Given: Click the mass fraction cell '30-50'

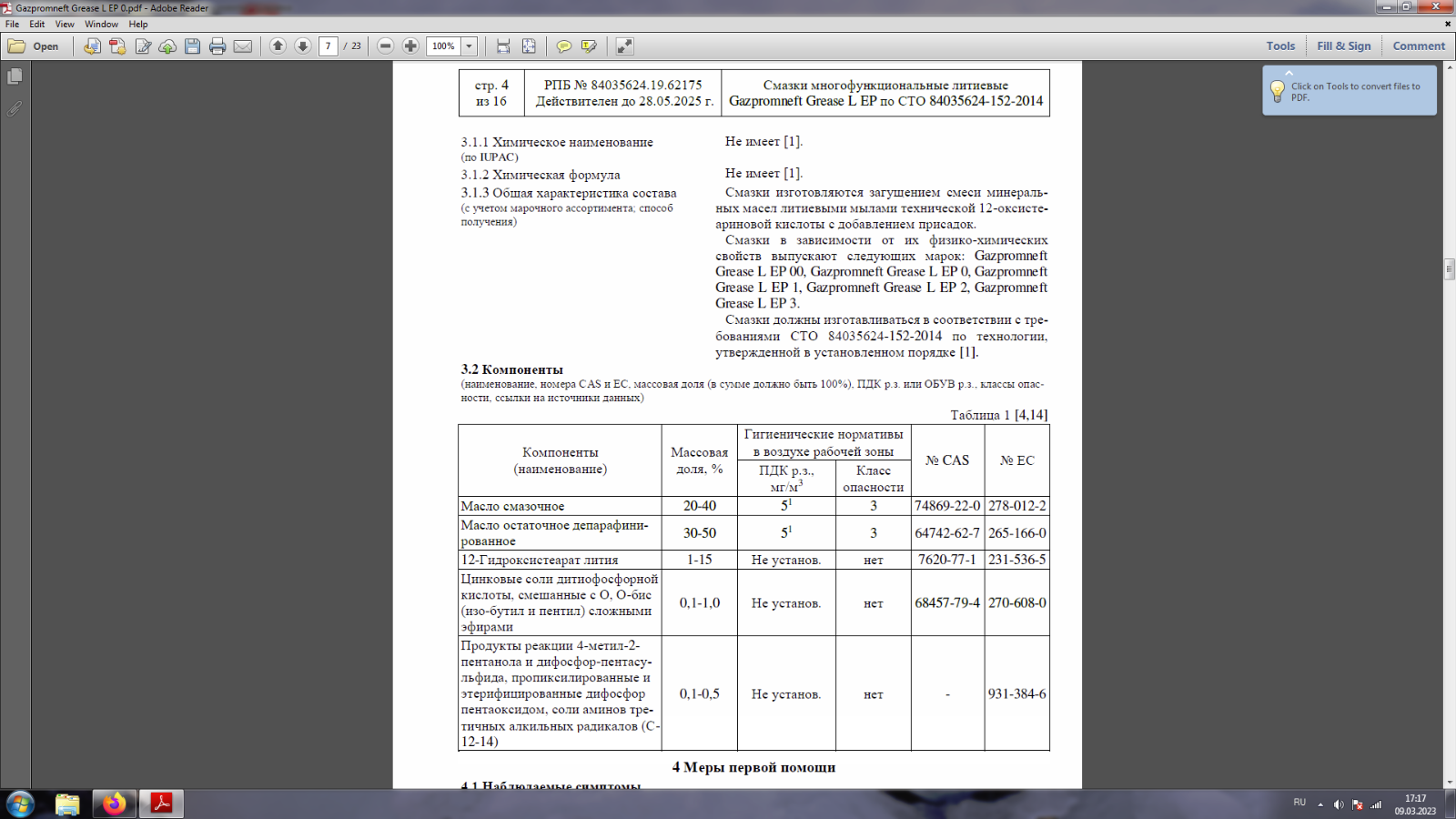Looking at the screenshot, I should pyautogui.click(x=699, y=533).
